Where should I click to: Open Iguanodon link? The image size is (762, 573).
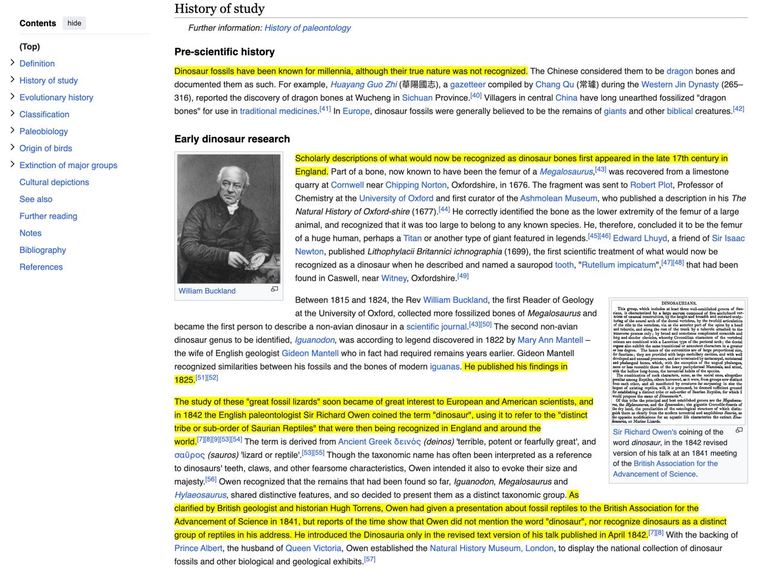click(314, 340)
